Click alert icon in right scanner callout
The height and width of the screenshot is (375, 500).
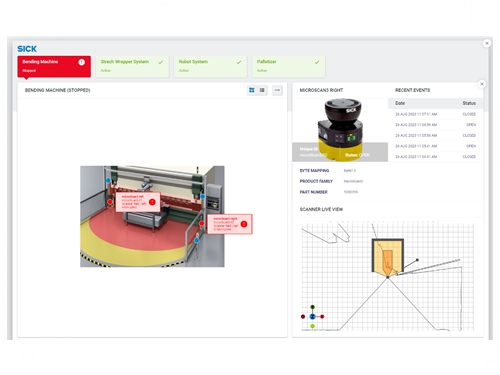pos(244,224)
